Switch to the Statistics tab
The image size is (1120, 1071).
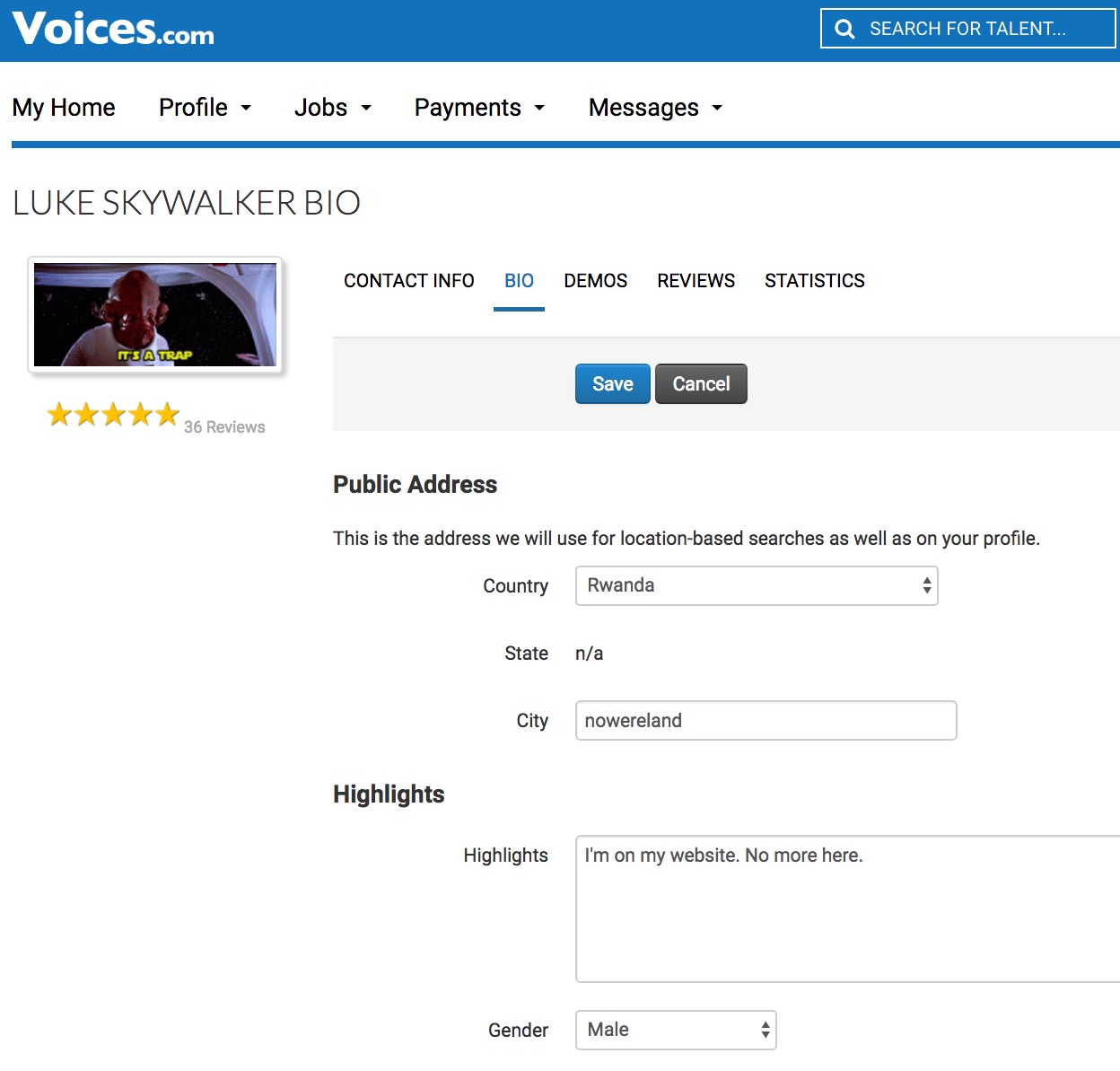[815, 281]
